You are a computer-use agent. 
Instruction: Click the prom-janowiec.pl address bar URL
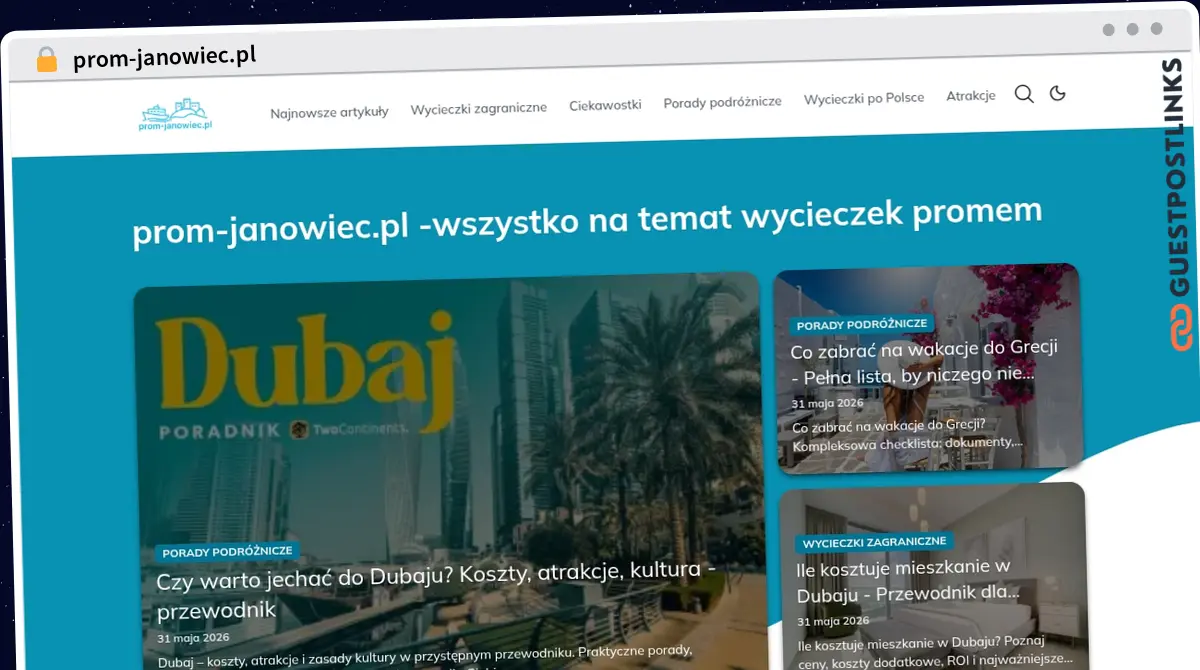click(164, 57)
